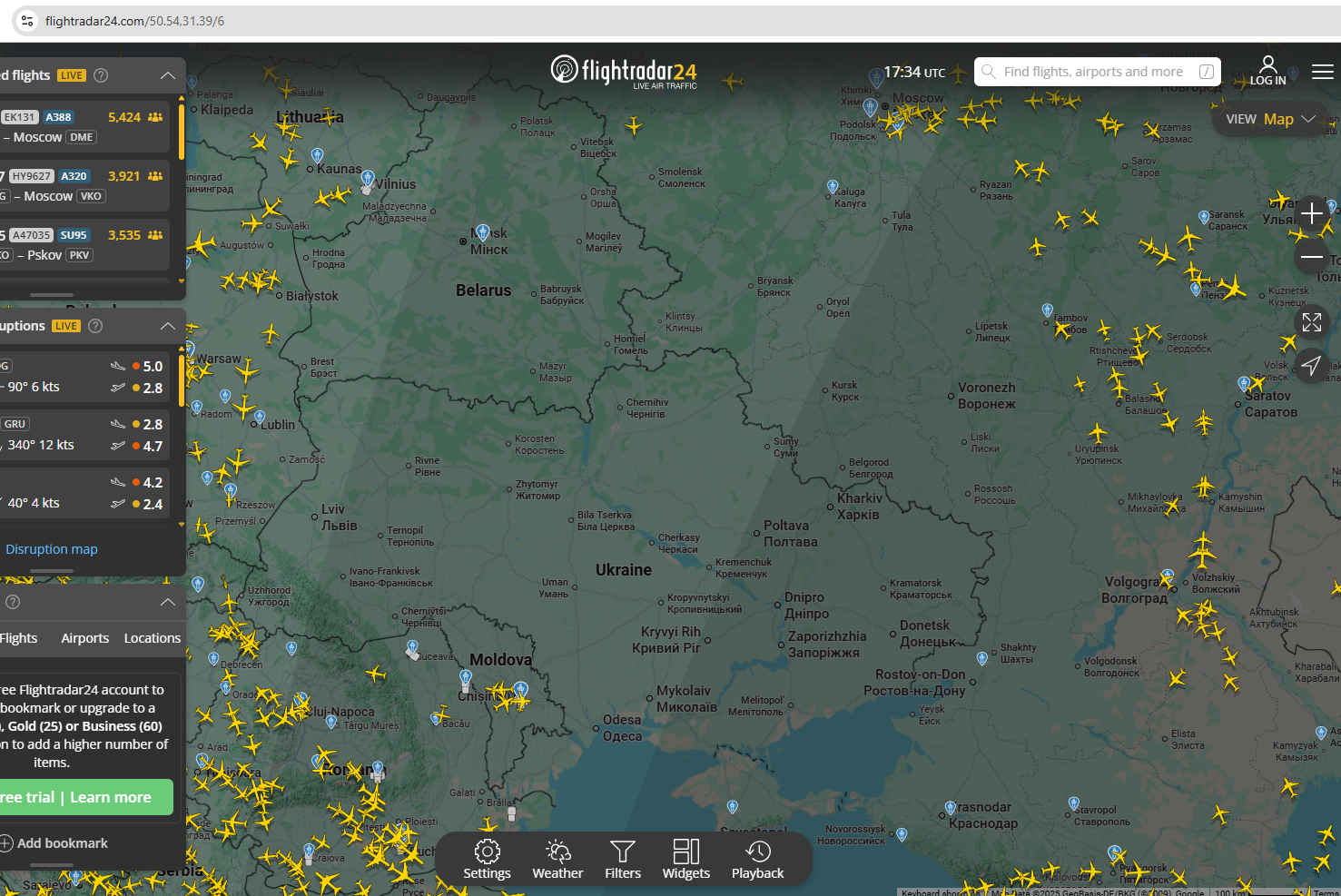Open the Widgets panel
1341x896 pixels.
point(685,859)
